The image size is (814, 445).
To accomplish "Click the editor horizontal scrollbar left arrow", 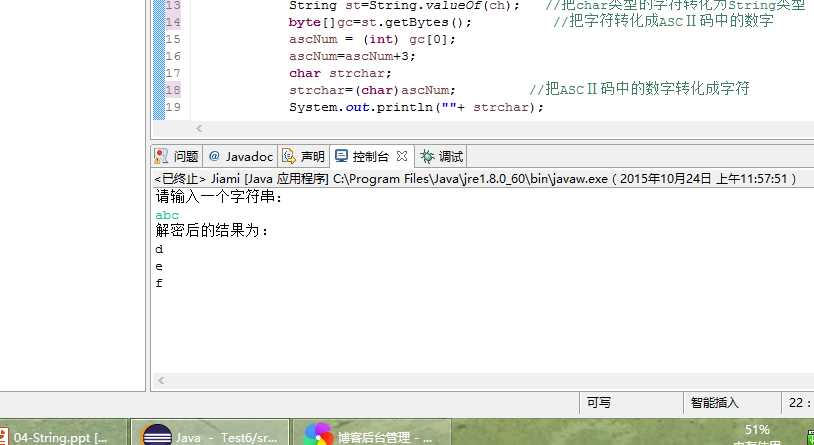I will coord(199,128).
